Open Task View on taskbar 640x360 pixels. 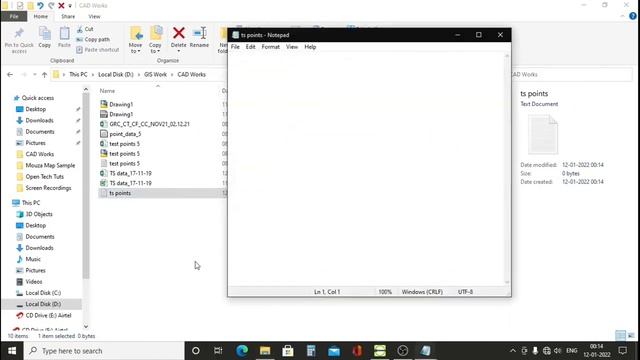[x=218, y=351]
